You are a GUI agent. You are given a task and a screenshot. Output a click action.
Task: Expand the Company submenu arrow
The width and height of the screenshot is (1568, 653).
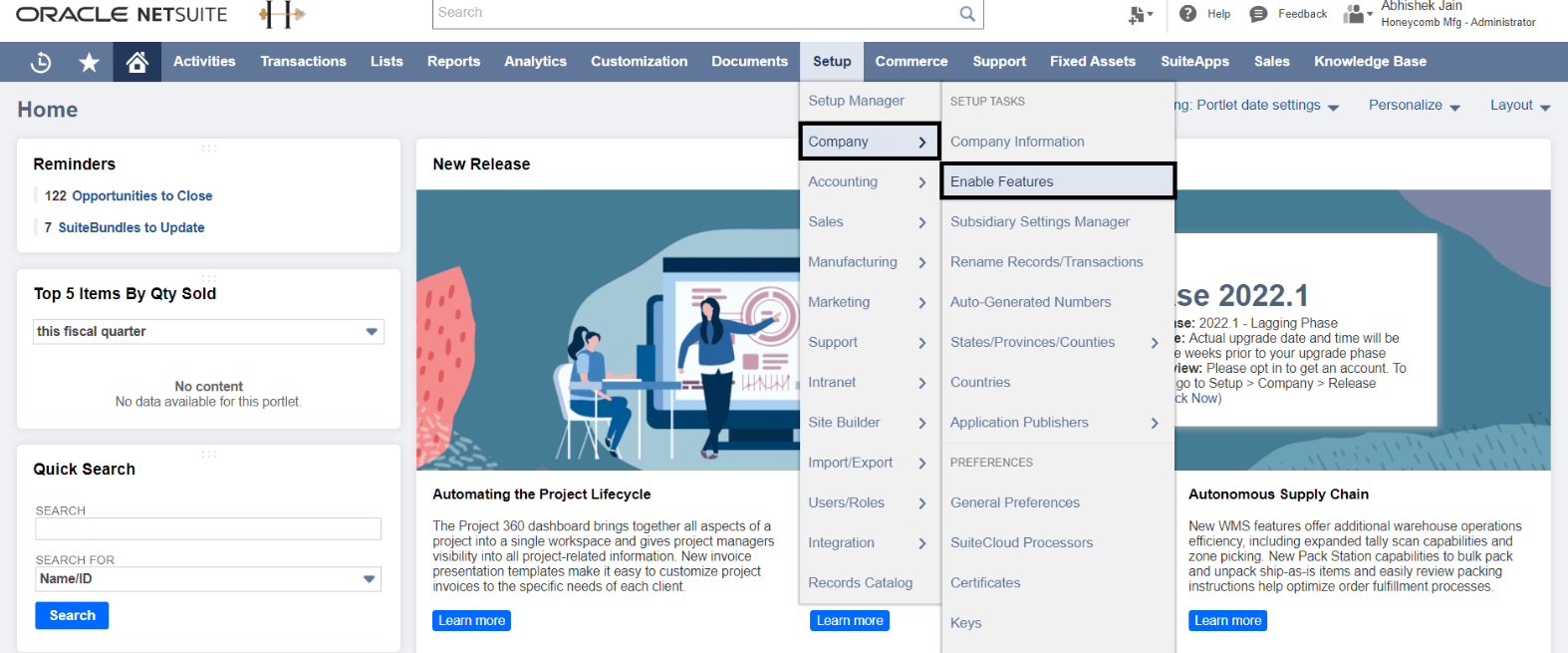(922, 143)
